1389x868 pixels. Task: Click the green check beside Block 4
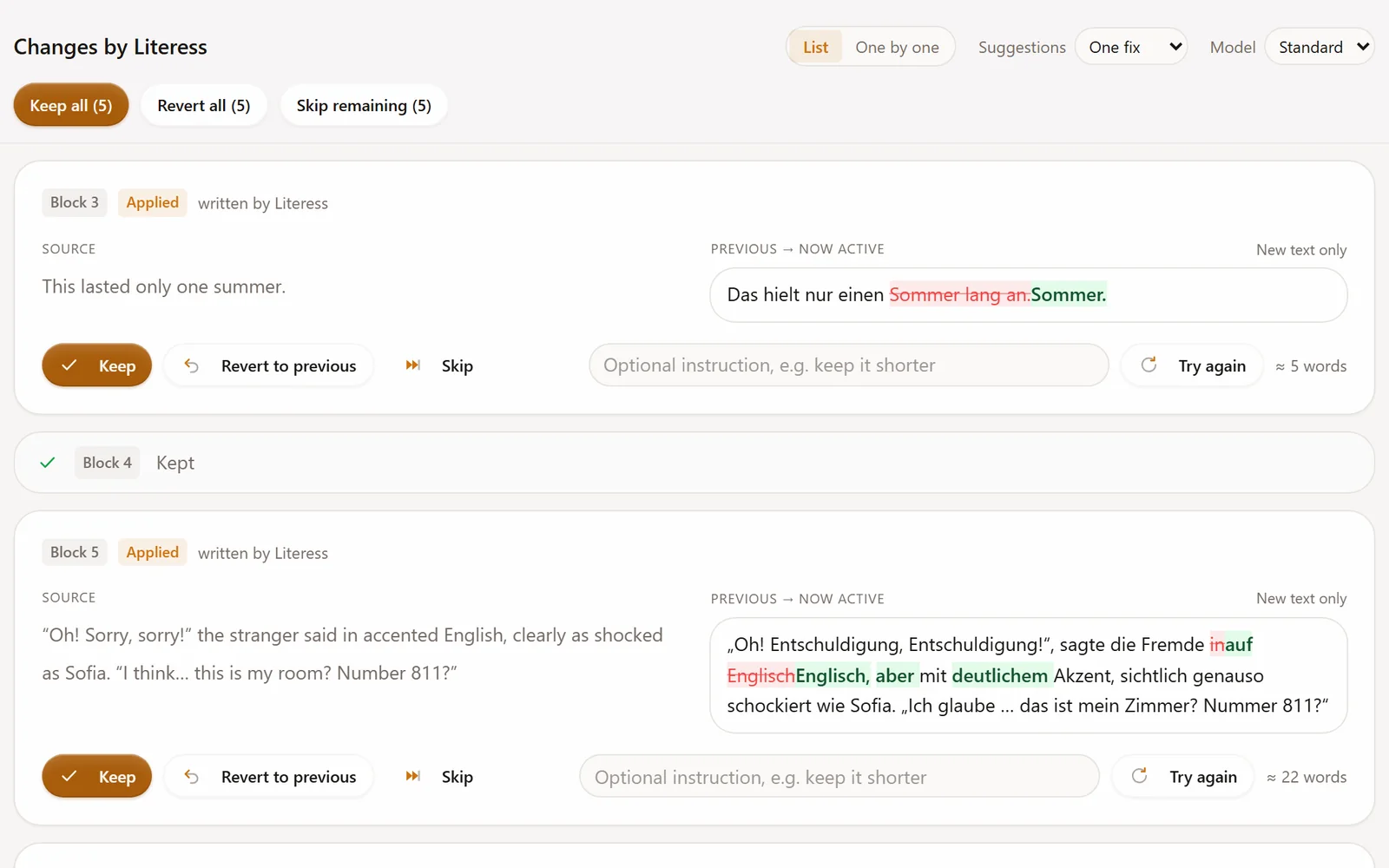click(48, 463)
